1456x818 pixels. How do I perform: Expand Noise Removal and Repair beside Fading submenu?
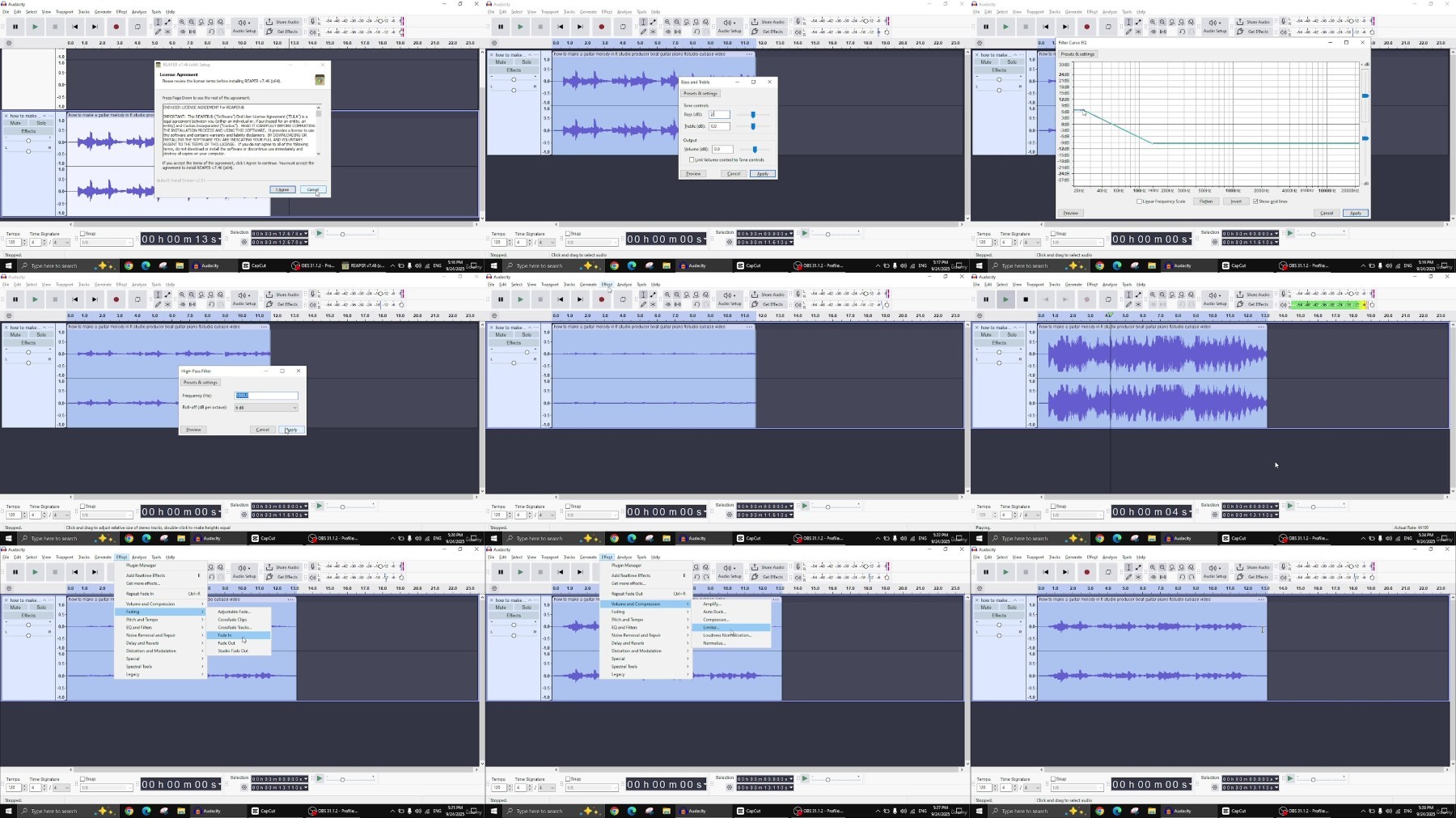coord(160,635)
